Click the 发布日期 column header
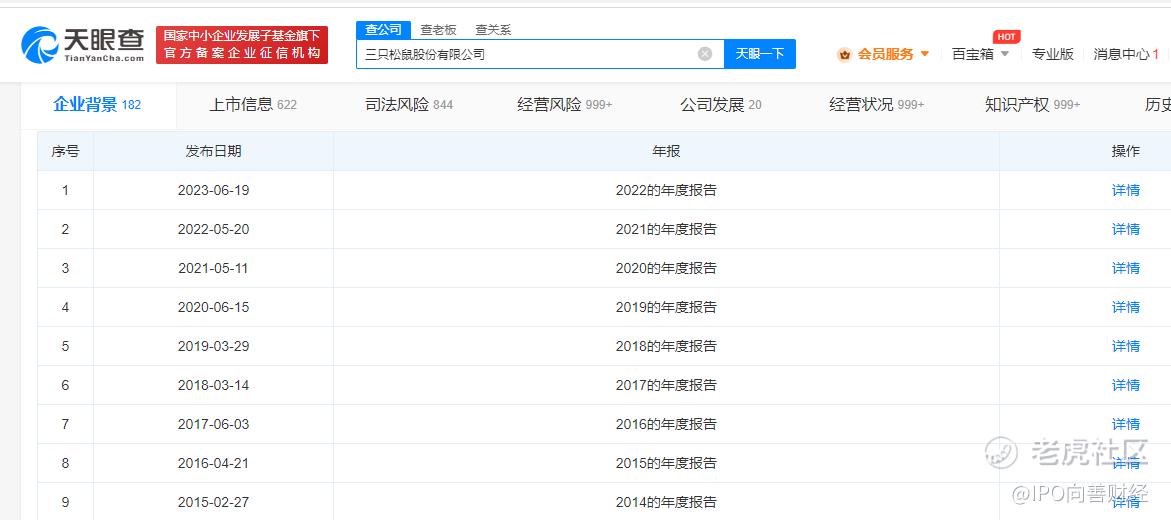This screenshot has width=1171, height=520. tap(214, 151)
